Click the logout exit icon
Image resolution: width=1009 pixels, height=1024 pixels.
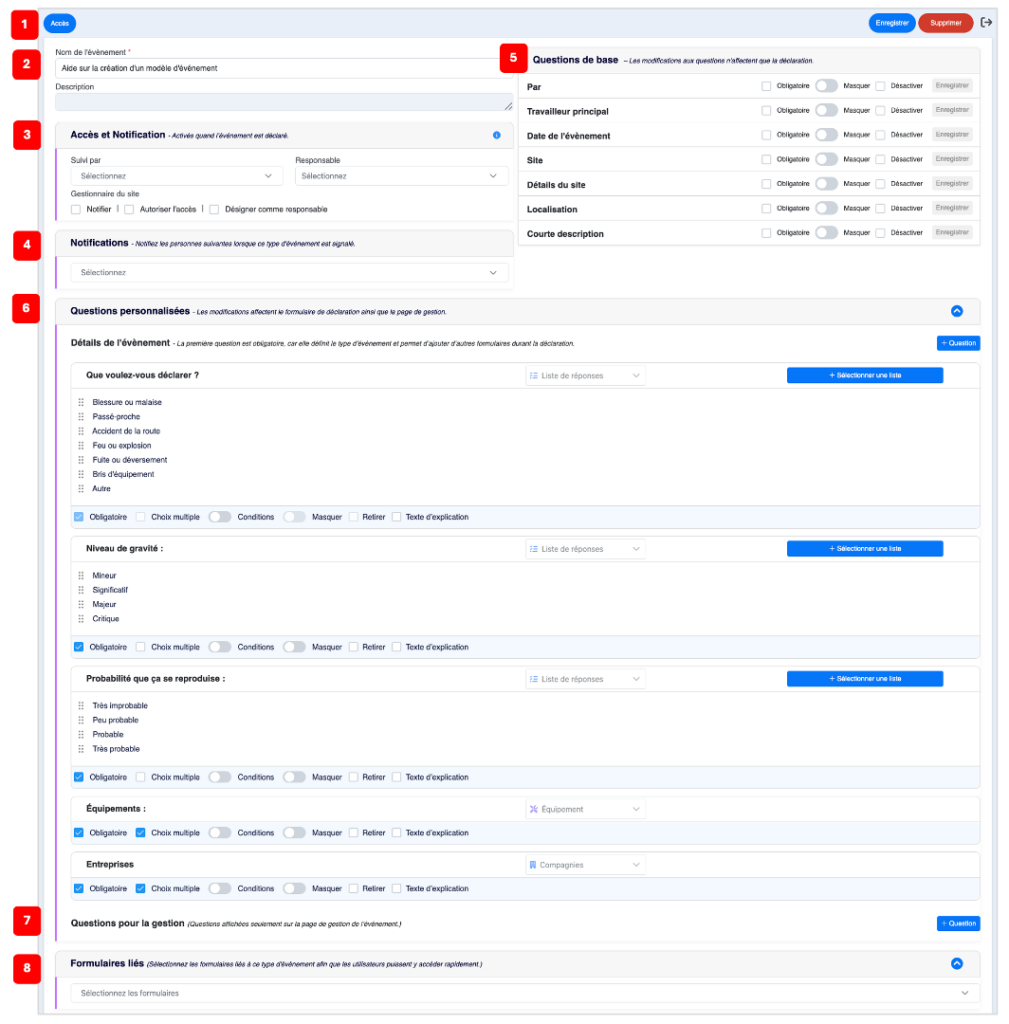click(x=986, y=23)
